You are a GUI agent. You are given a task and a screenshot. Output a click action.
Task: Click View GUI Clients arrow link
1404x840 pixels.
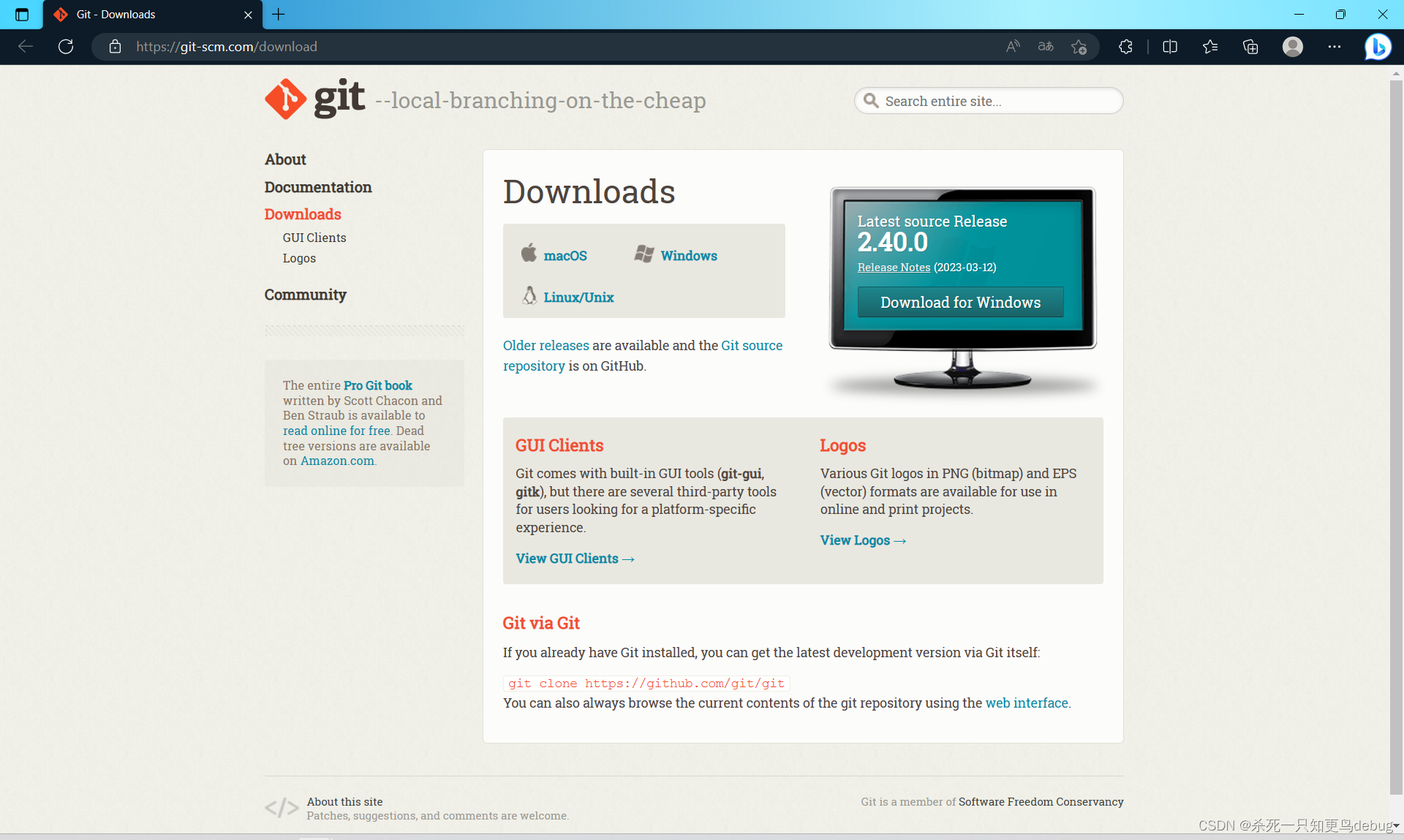click(x=574, y=558)
